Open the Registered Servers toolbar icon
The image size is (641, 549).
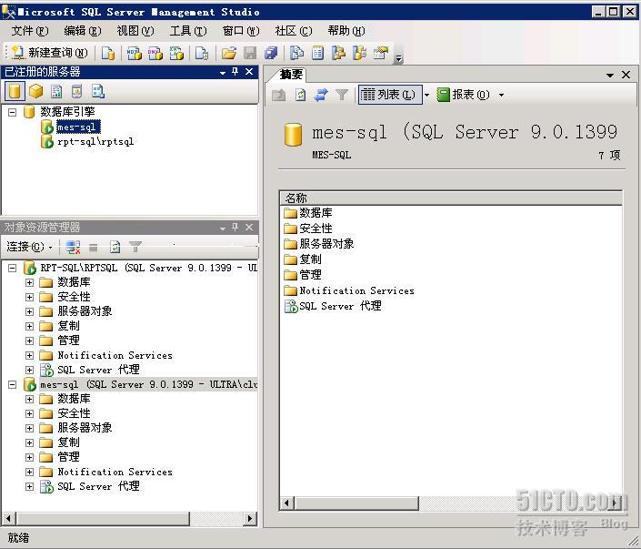click(296, 53)
